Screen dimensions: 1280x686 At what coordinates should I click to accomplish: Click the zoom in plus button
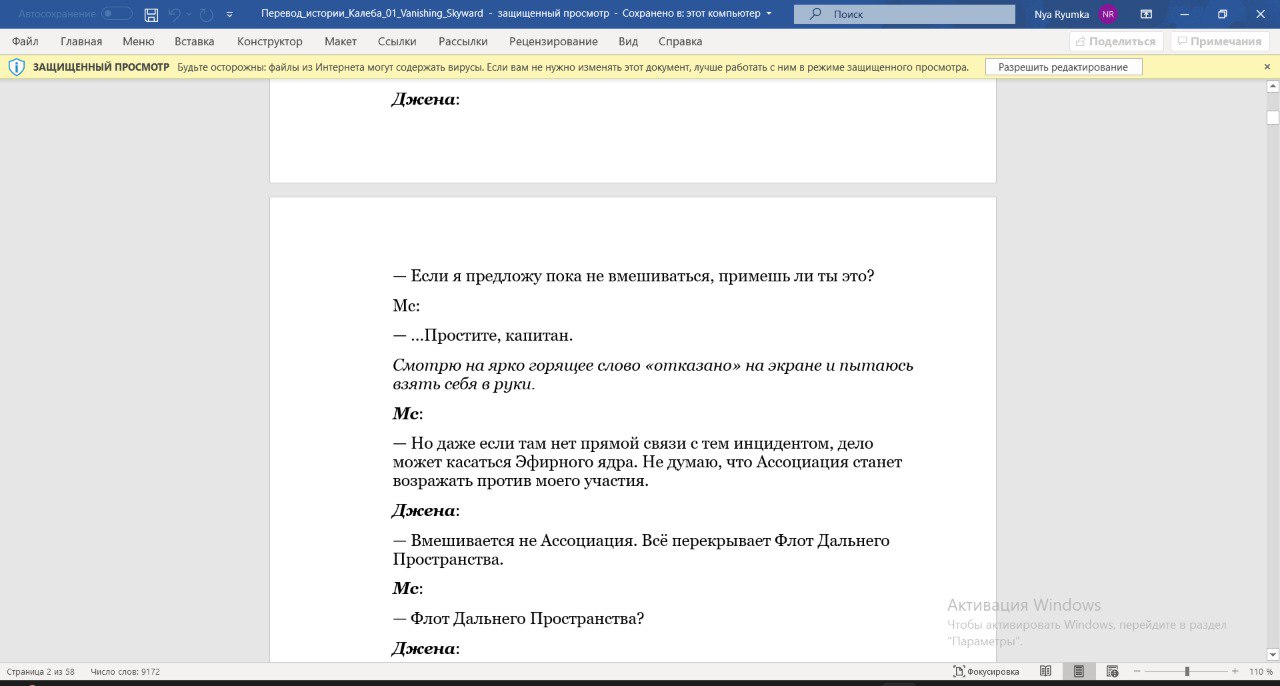point(1235,672)
